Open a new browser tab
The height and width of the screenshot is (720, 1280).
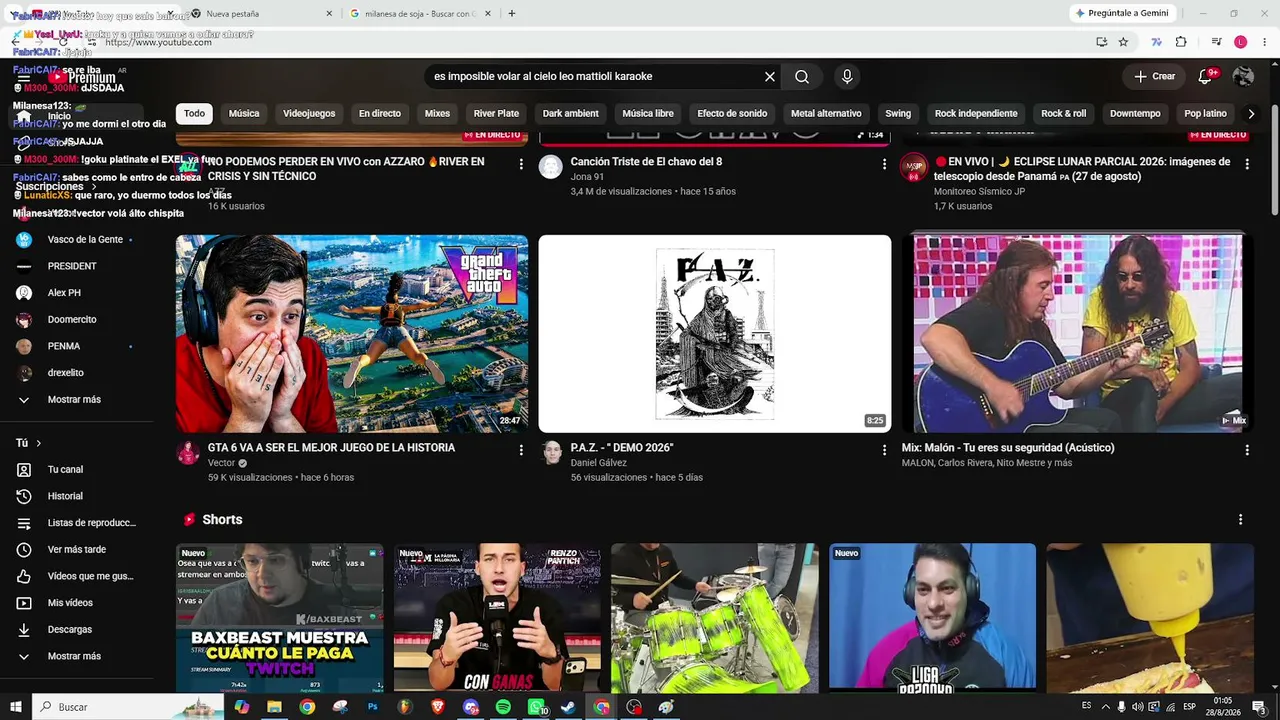(x=512, y=14)
